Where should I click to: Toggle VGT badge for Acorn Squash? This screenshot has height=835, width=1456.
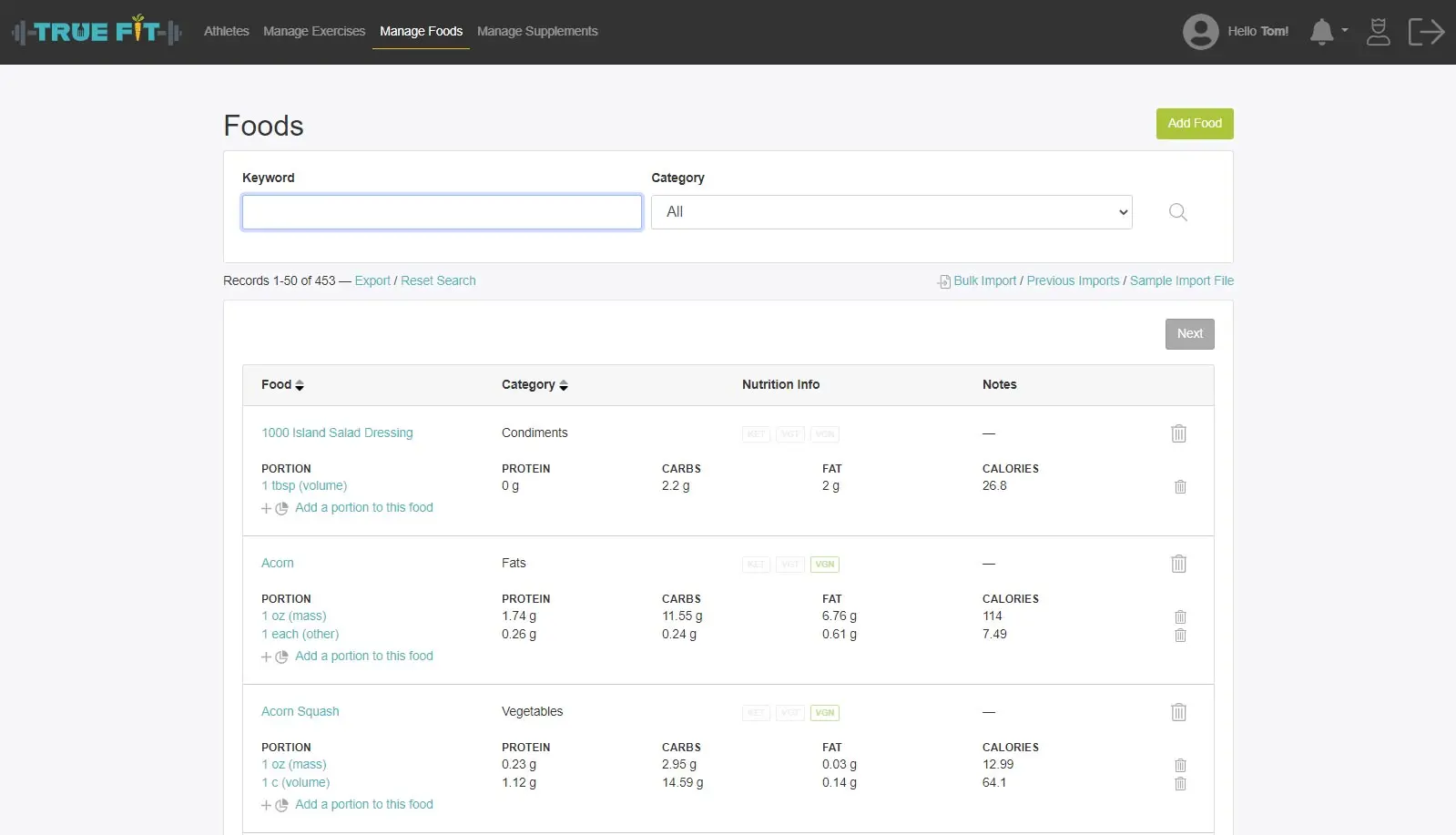pyautogui.click(x=790, y=713)
